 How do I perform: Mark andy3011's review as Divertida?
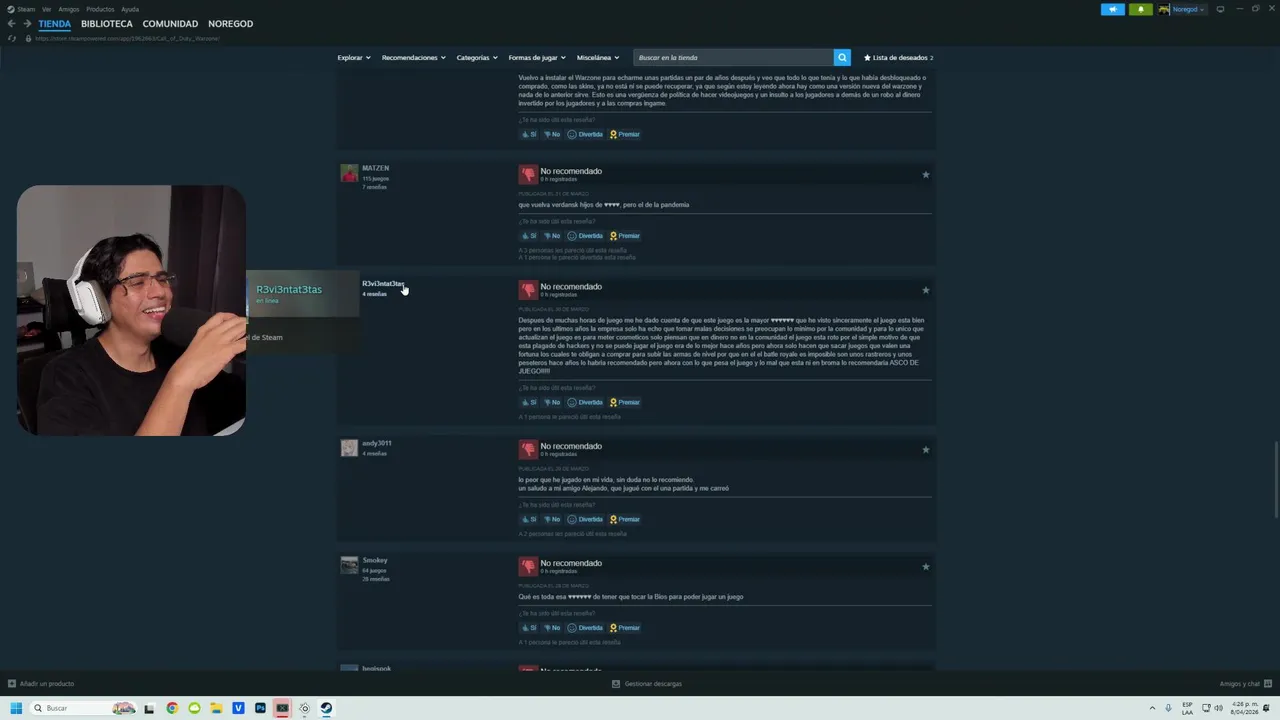[585, 519]
